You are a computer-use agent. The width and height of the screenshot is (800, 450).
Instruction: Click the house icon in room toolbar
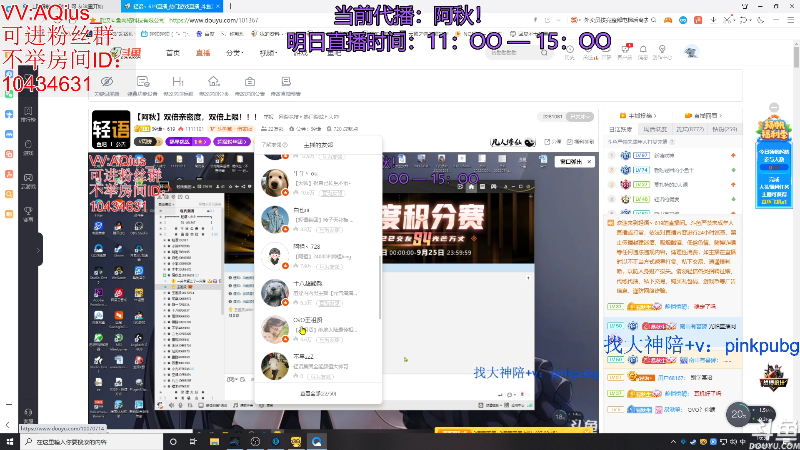coord(214,81)
